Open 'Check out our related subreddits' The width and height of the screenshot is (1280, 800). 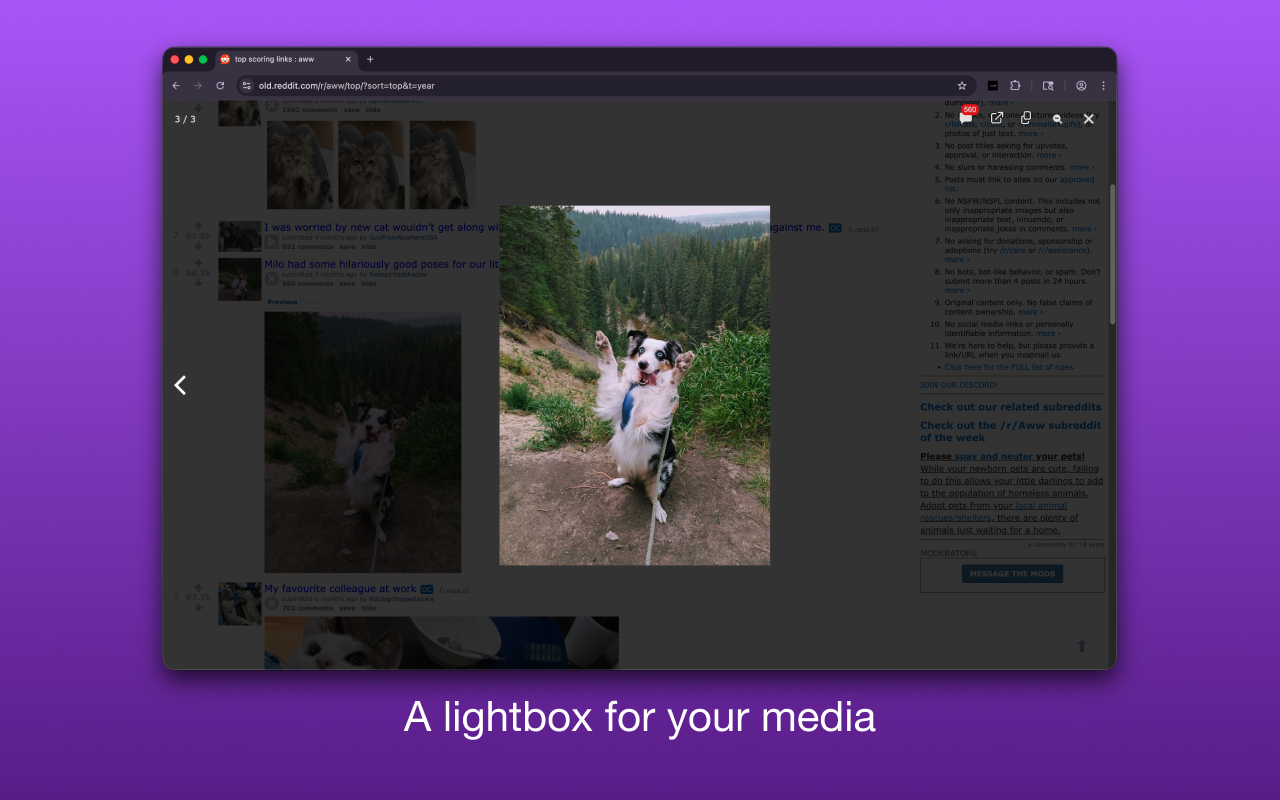coord(1011,407)
